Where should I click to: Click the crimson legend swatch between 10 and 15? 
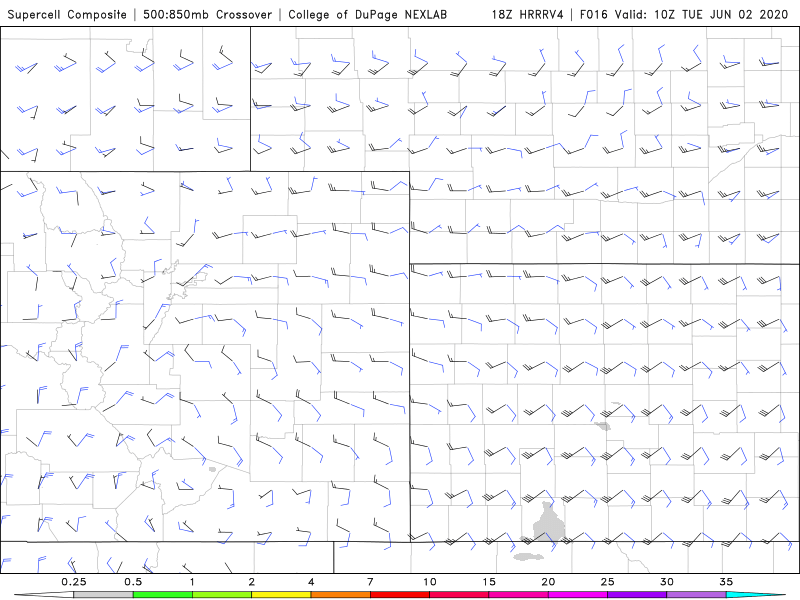pyautogui.click(x=459, y=595)
